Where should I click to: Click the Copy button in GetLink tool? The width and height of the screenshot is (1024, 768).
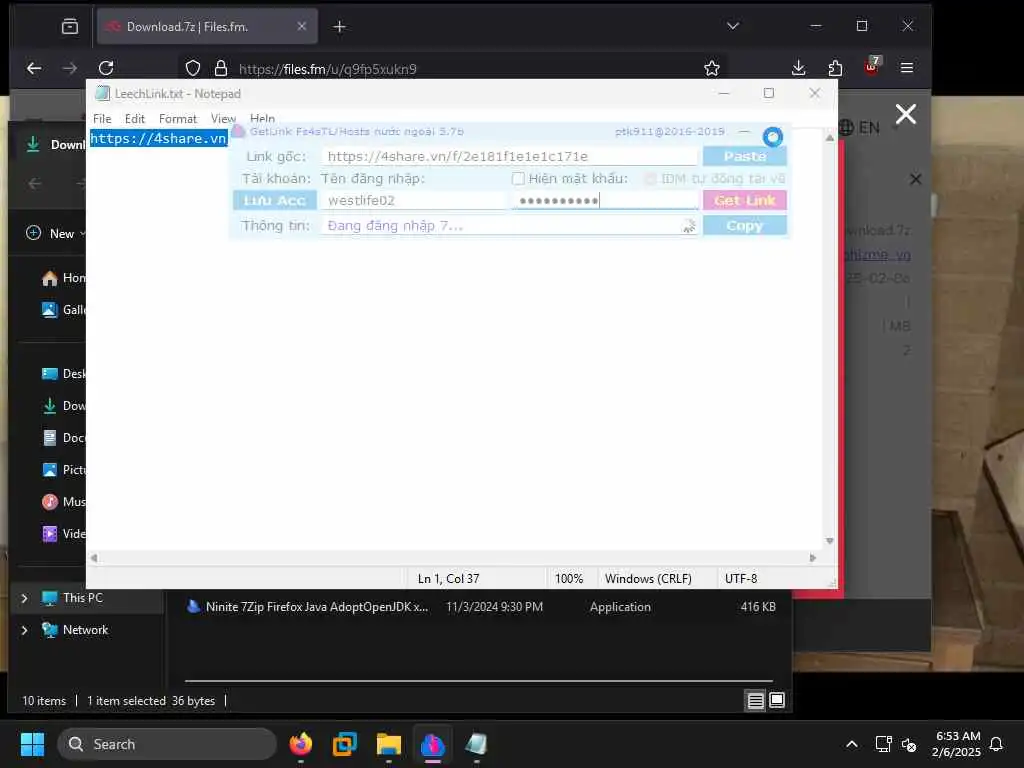pyautogui.click(x=744, y=225)
